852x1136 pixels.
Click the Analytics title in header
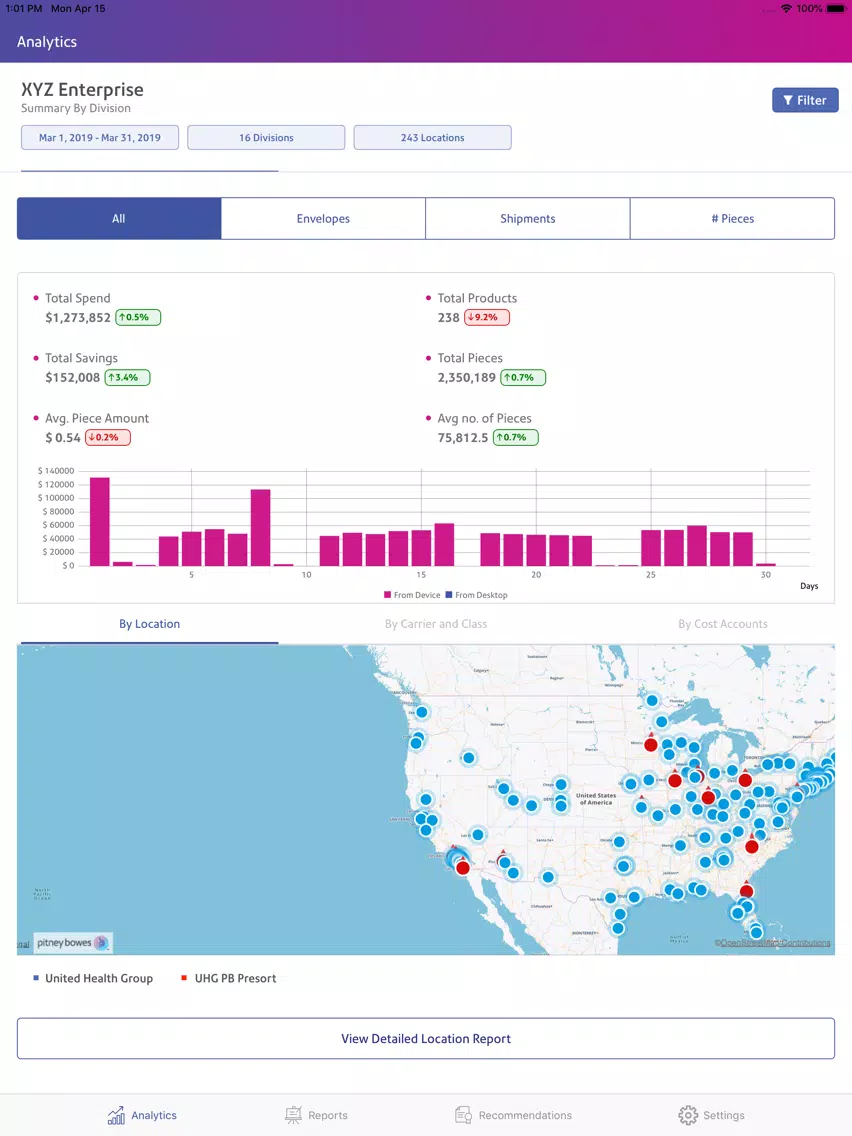(x=47, y=42)
